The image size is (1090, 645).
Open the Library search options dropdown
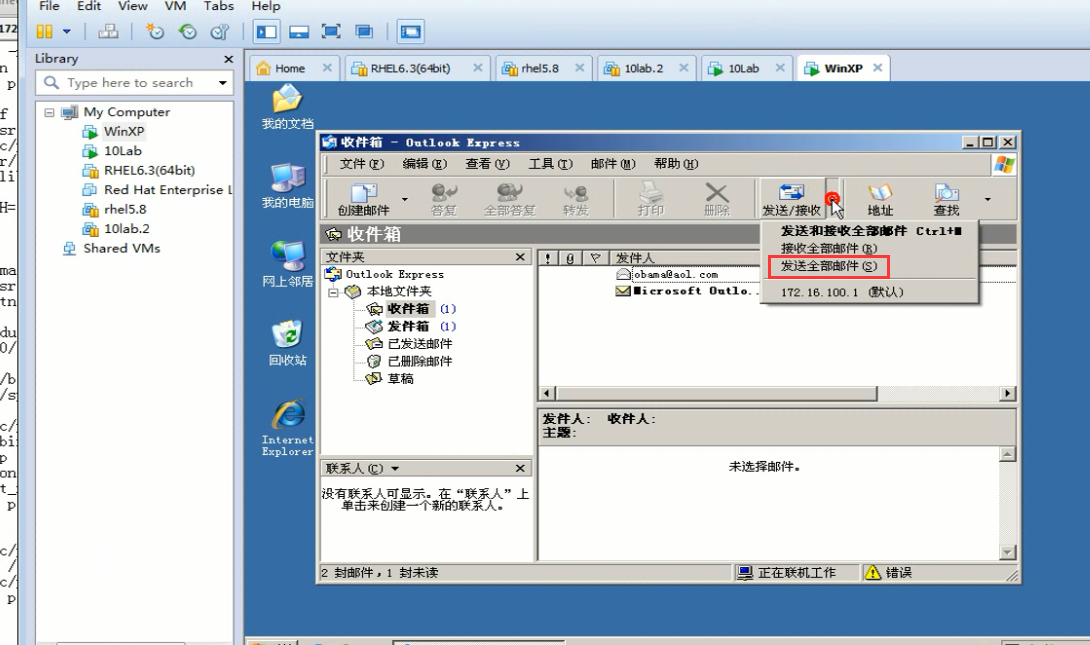point(222,83)
